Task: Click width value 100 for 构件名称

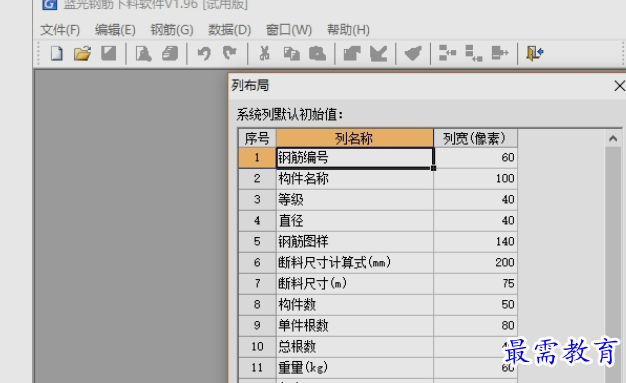Action: click(x=475, y=179)
